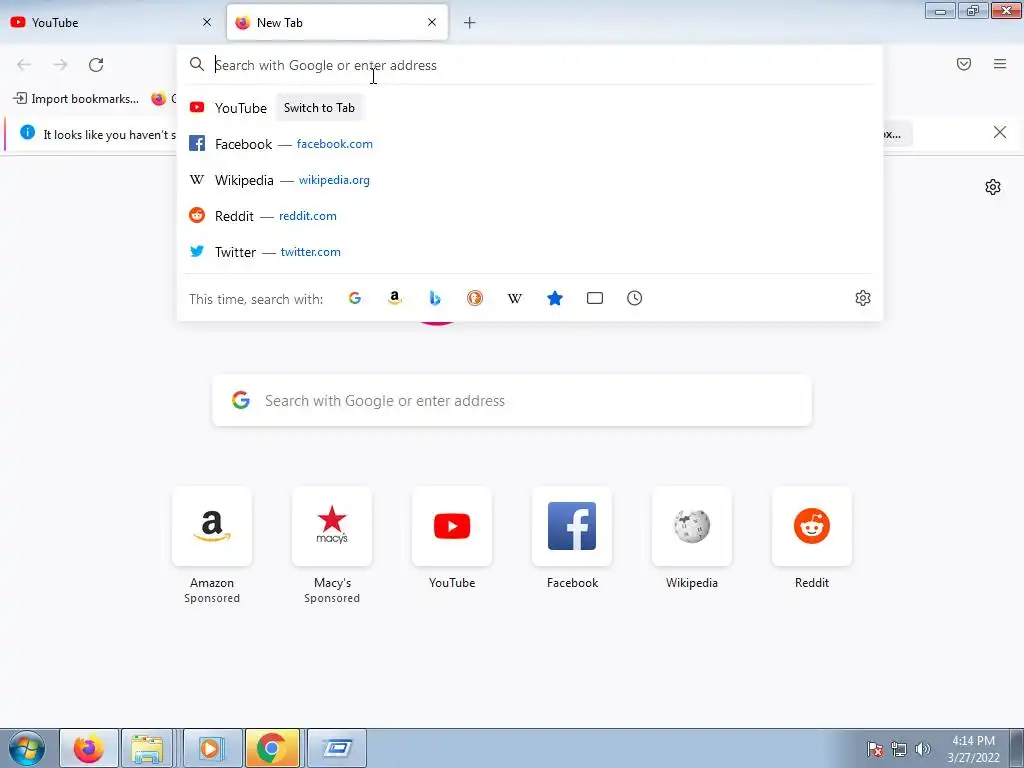Click the Switch to Tab button
The height and width of the screenshot is (768, 1024).
pos(319,108)
